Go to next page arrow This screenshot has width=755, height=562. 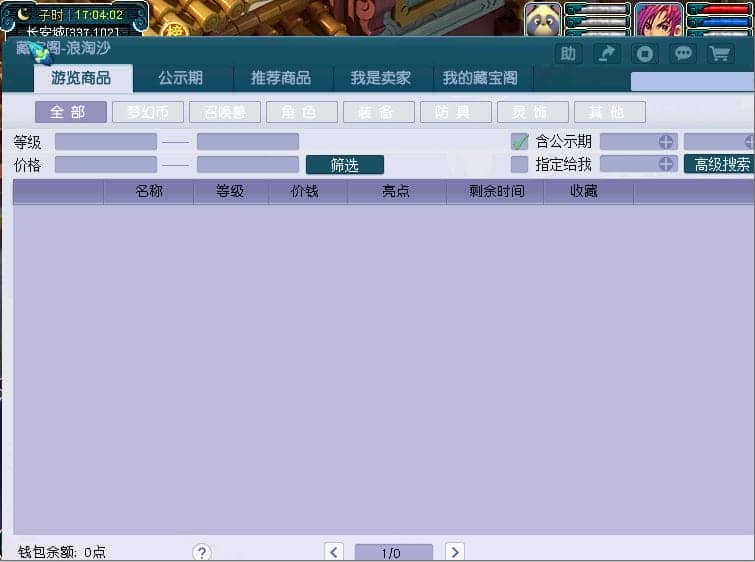[x=454, y=552]
